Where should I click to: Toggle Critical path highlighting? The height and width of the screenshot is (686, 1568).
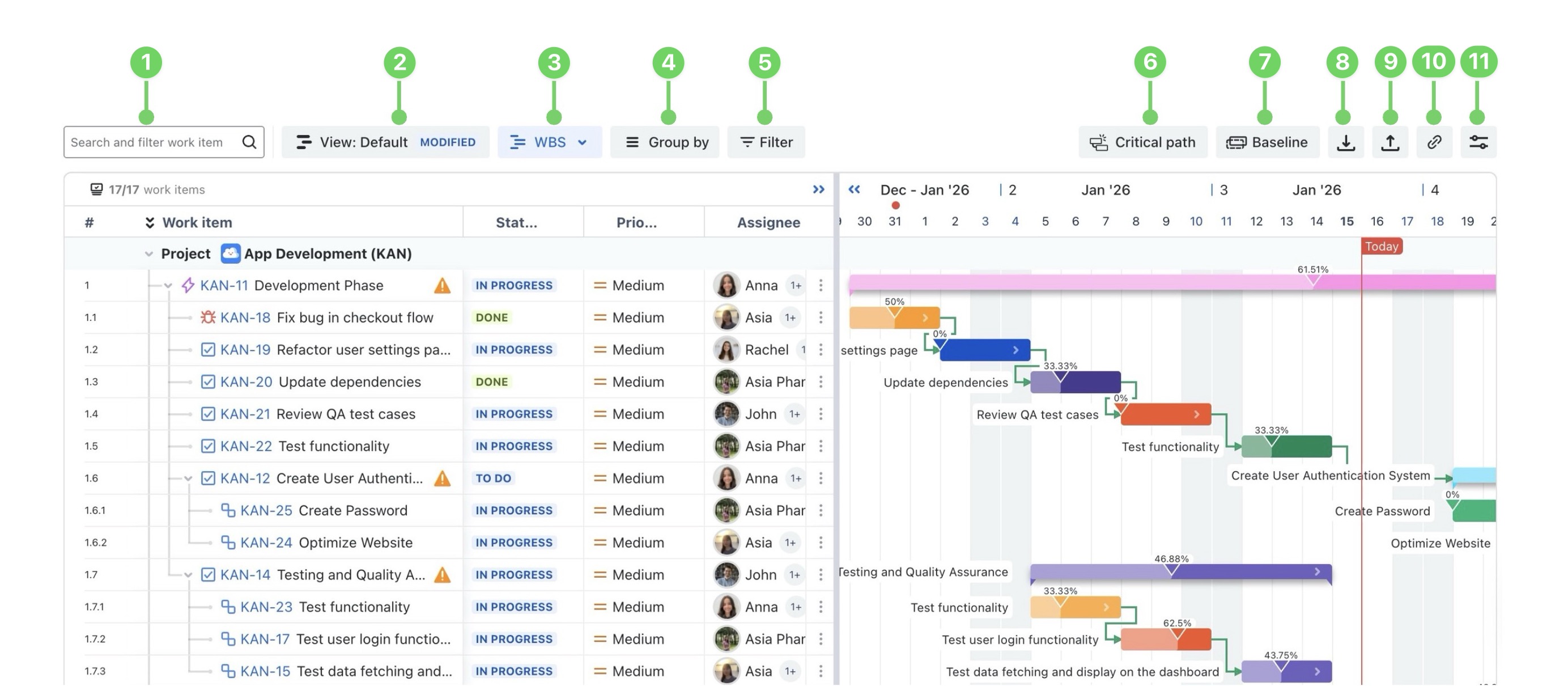point(1142,142)
